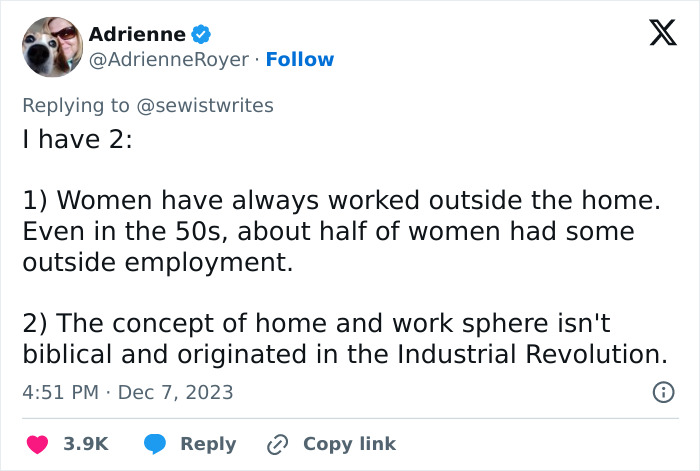Click the 3.9K likes count
The width and height of the screenshot is (700, 471).
[86, 443]
